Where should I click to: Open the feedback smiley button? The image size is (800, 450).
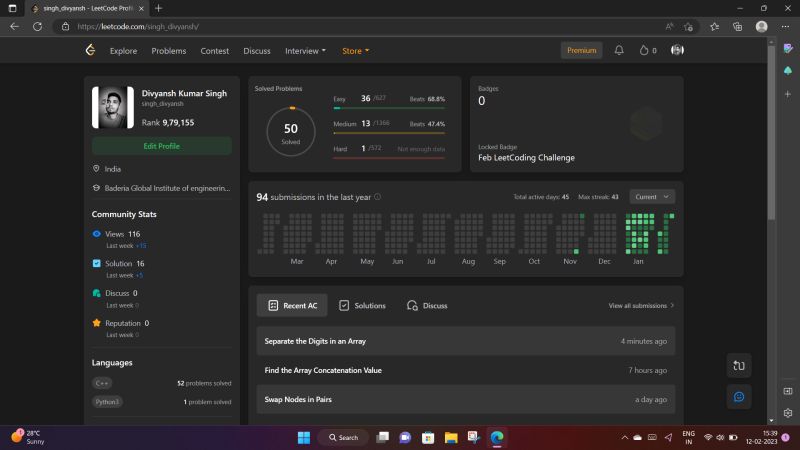pos(739,396)
